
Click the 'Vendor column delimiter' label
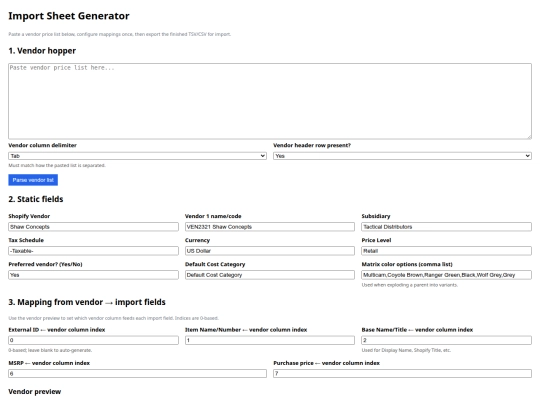click(42, 145)
